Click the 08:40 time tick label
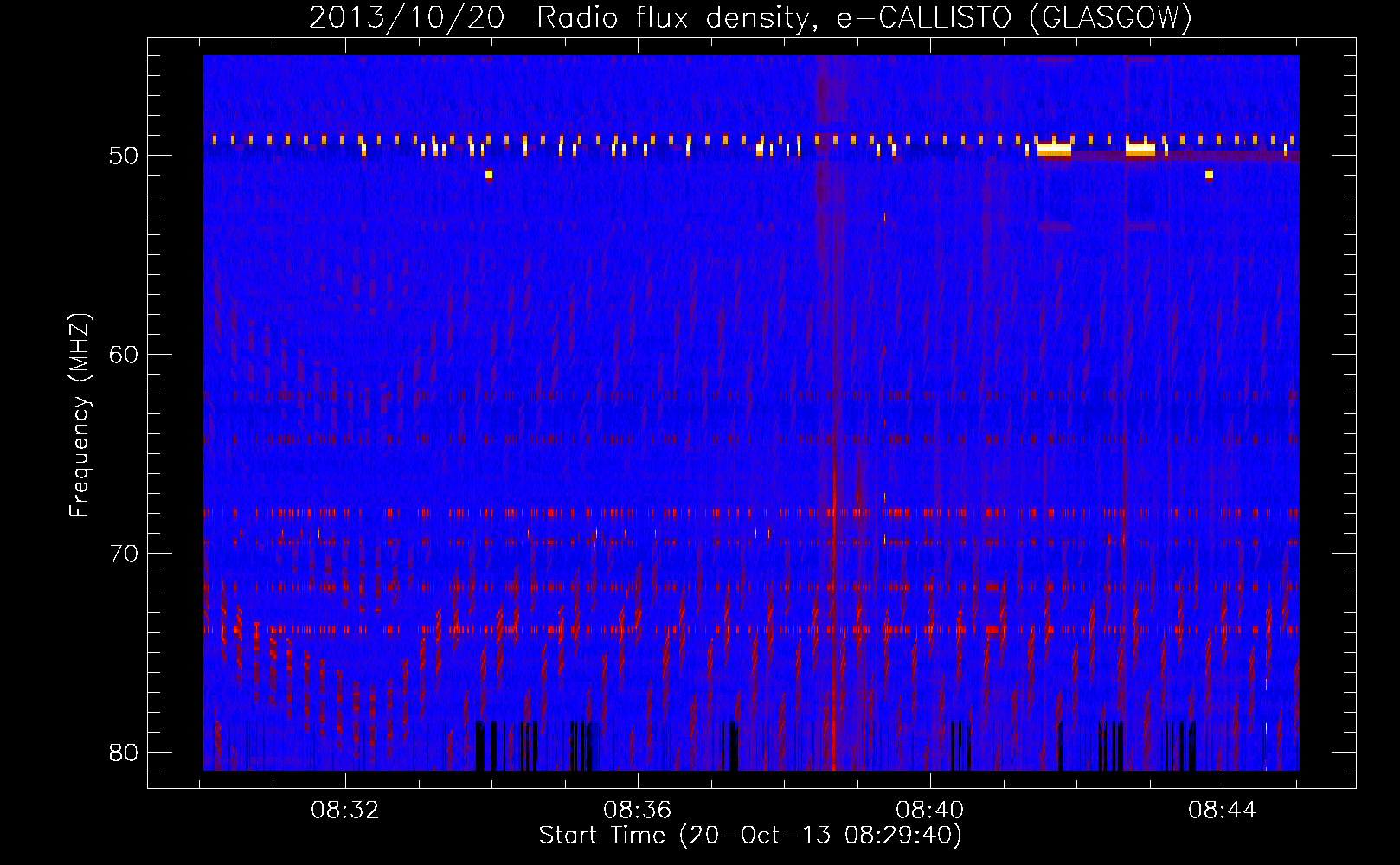The image size is (1400, 865). pyautogui.click(x=930, y=811)
